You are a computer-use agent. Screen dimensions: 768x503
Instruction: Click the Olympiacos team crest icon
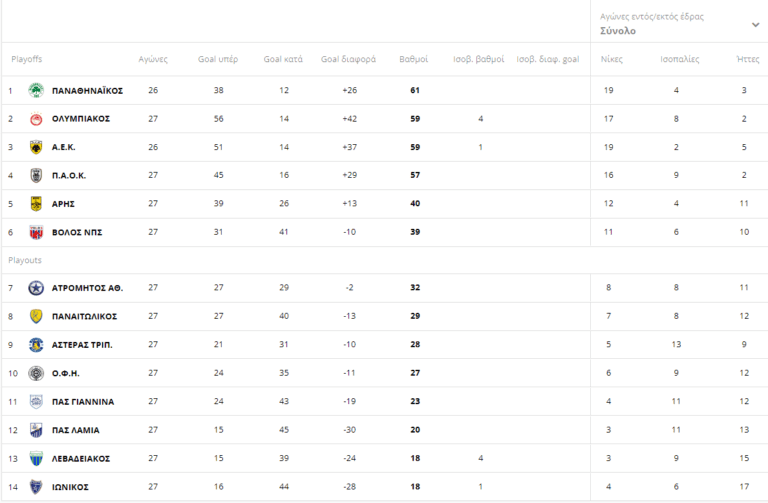pos(36,119)
